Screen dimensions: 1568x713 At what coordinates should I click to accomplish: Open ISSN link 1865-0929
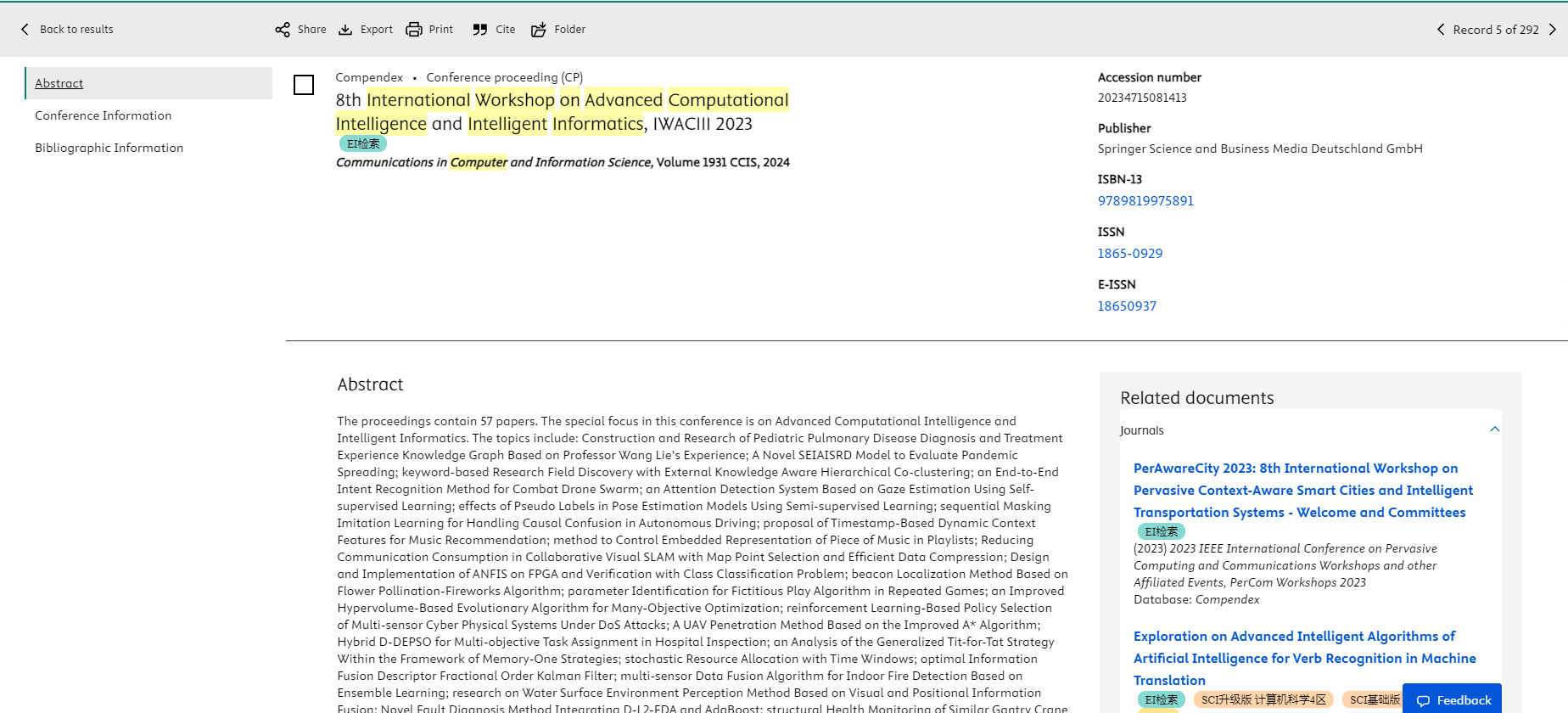pyautogui.click(x=1130, y=254)
